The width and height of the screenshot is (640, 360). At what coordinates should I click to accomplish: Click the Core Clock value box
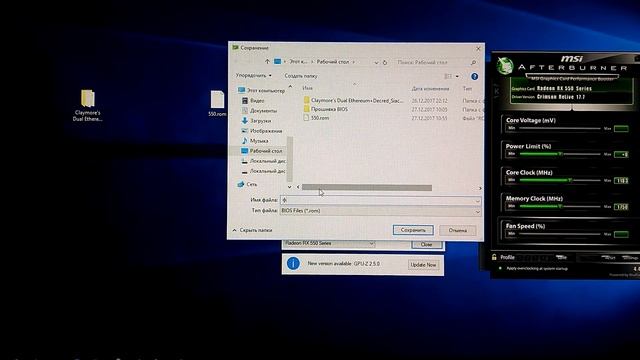coord(621,180)
